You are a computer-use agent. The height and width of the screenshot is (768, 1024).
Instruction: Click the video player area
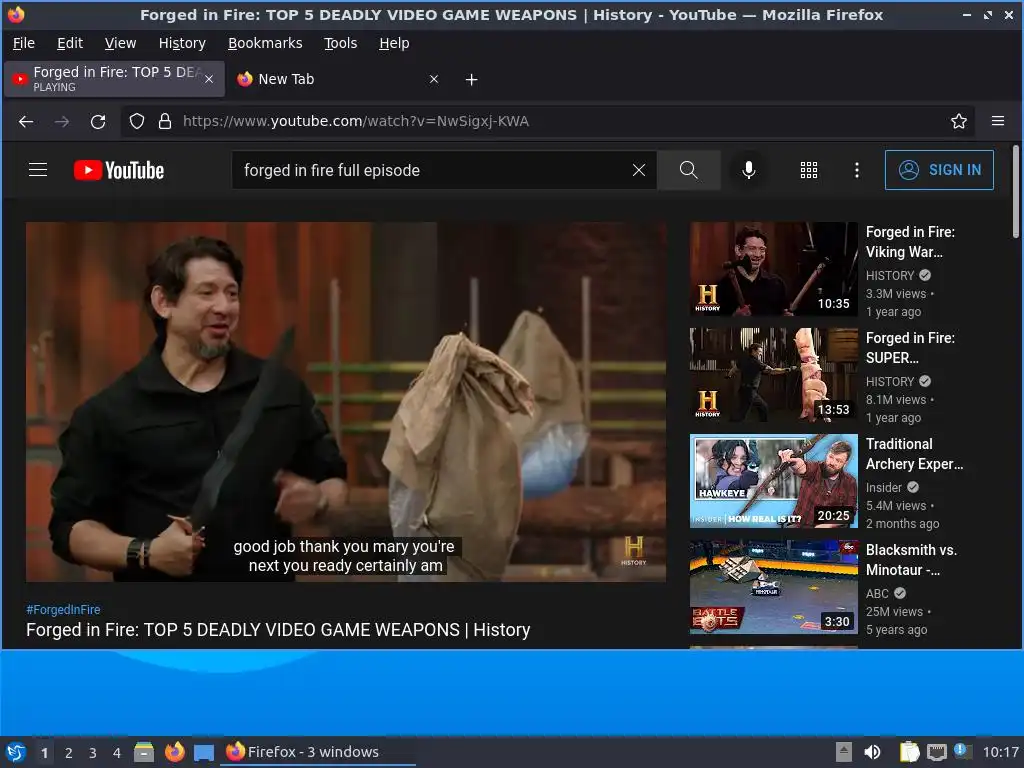[x=345, y=402]
